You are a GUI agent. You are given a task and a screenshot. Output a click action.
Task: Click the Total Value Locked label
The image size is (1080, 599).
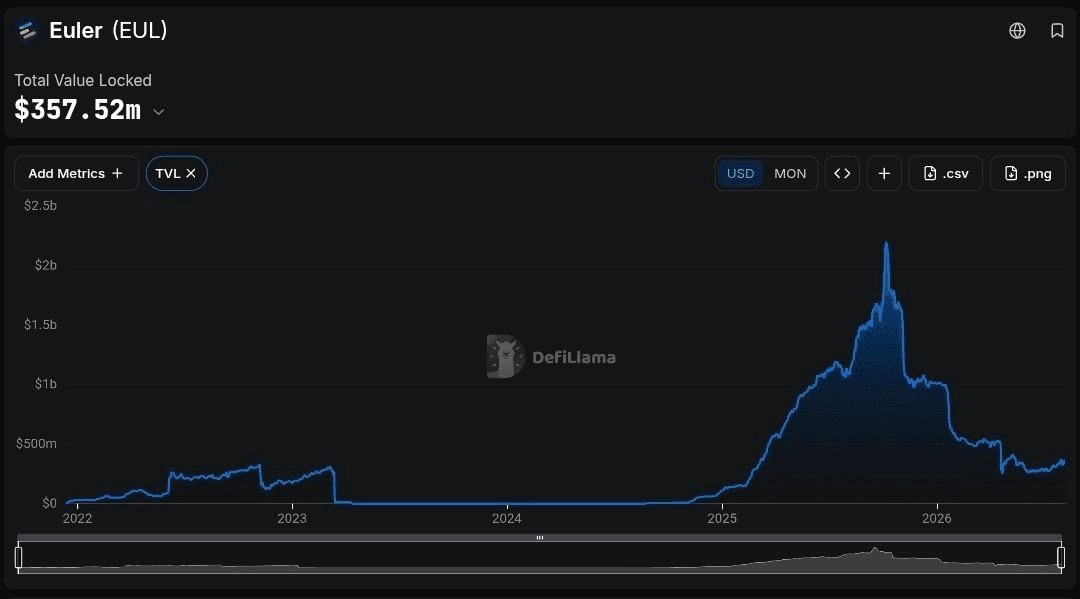click(83, 81)
